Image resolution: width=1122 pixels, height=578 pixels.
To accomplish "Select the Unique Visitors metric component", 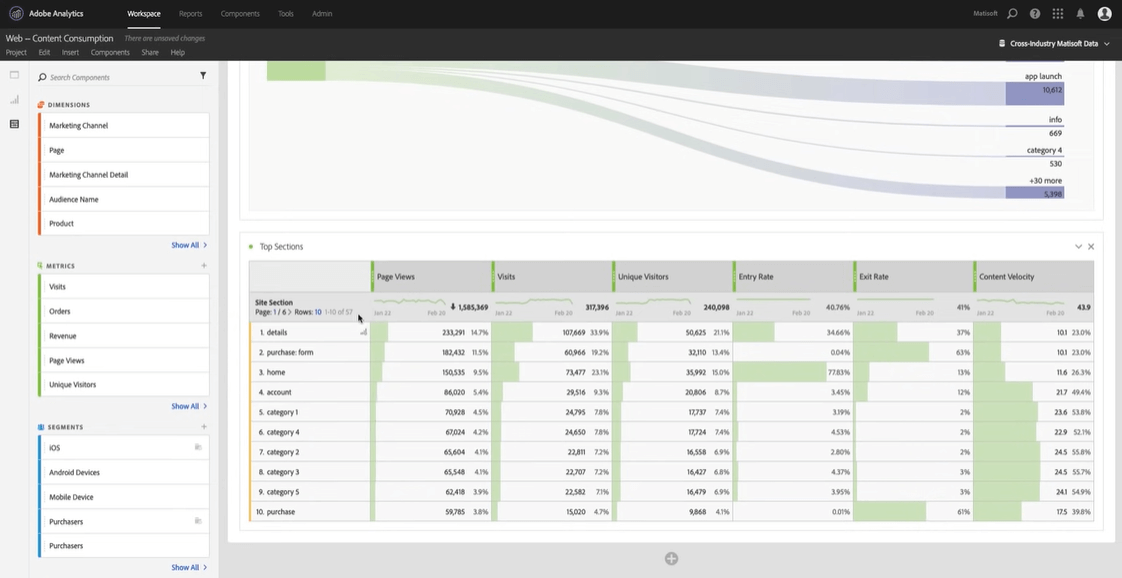I will [x=123, y=384].
